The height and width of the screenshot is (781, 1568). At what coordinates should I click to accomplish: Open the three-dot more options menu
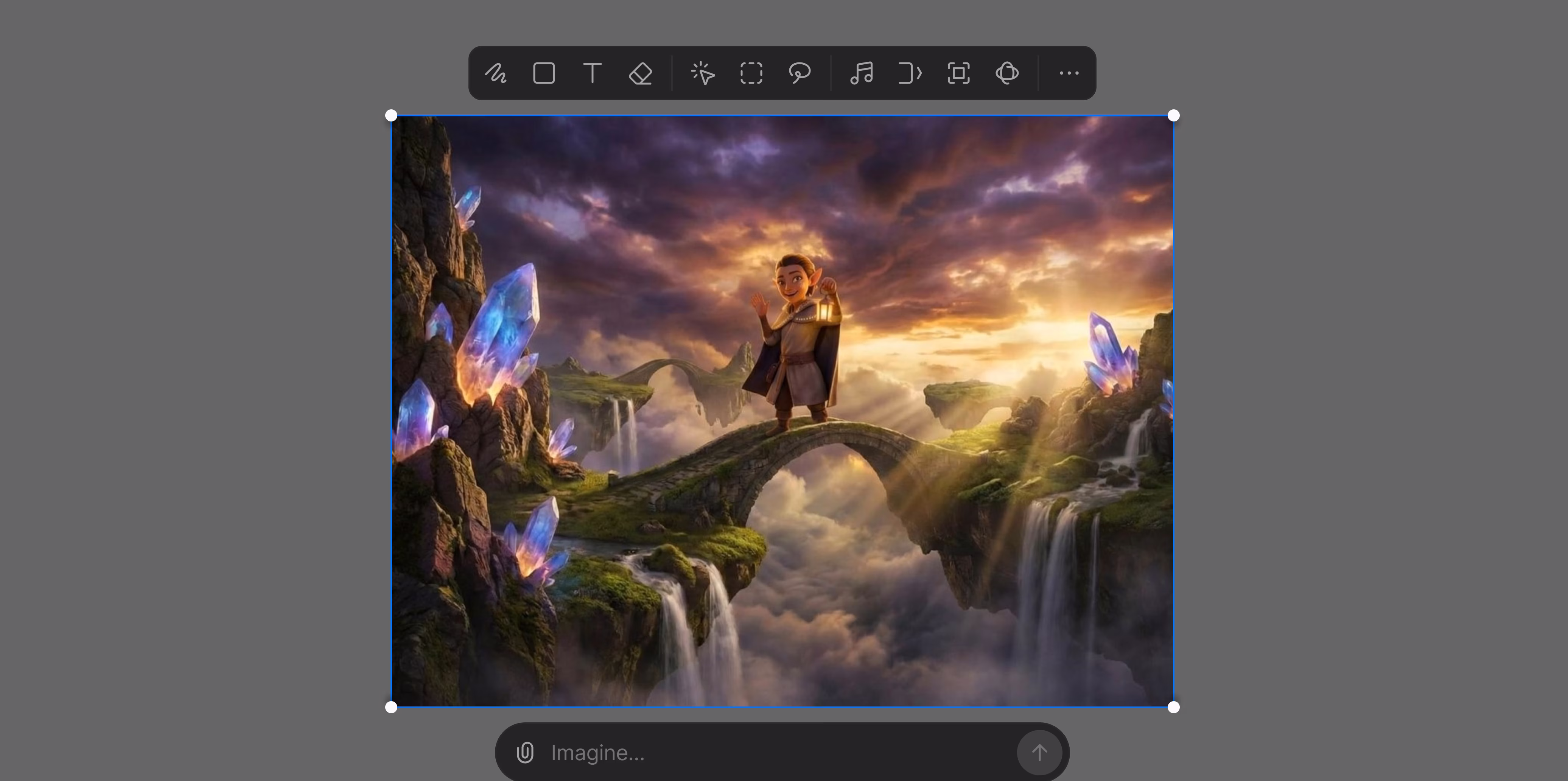1069,74
